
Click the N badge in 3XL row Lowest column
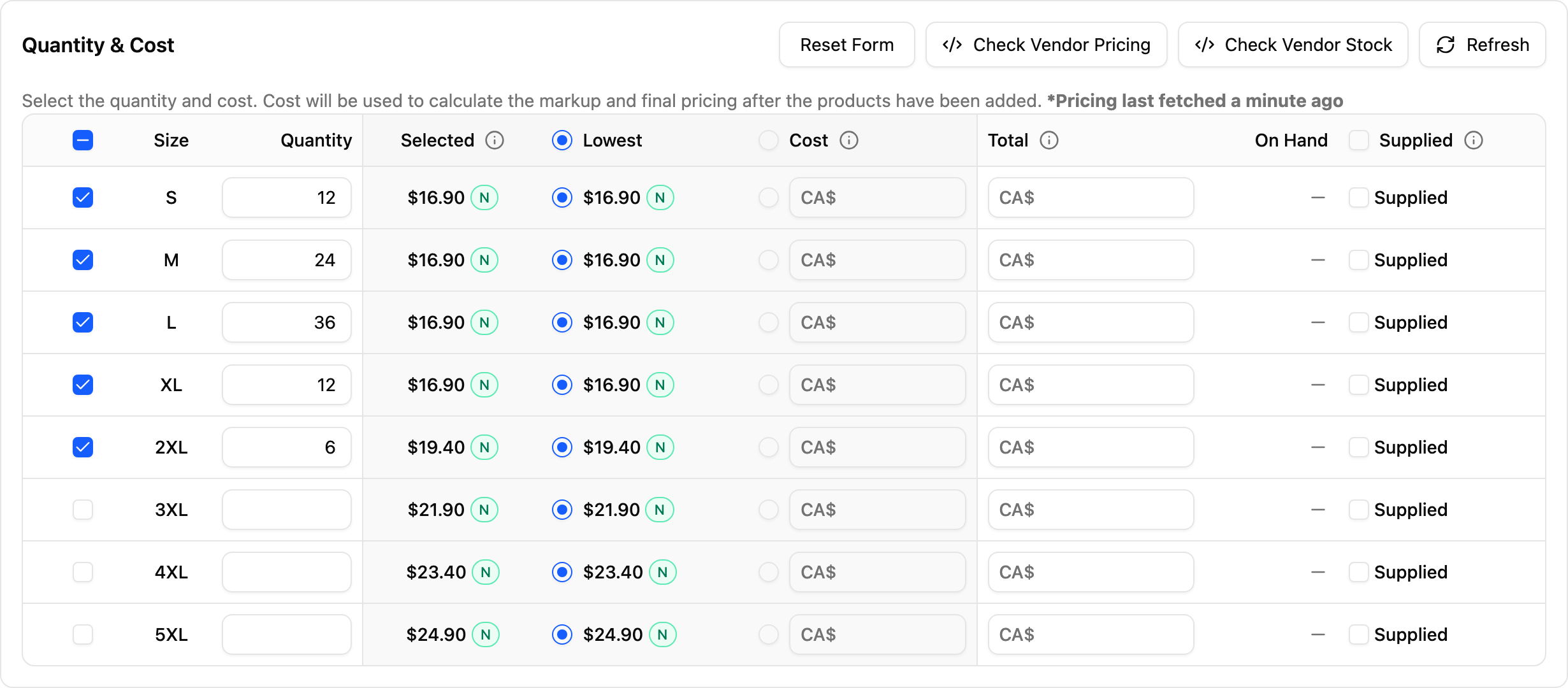pyautogui.click(x=660, y=510)
